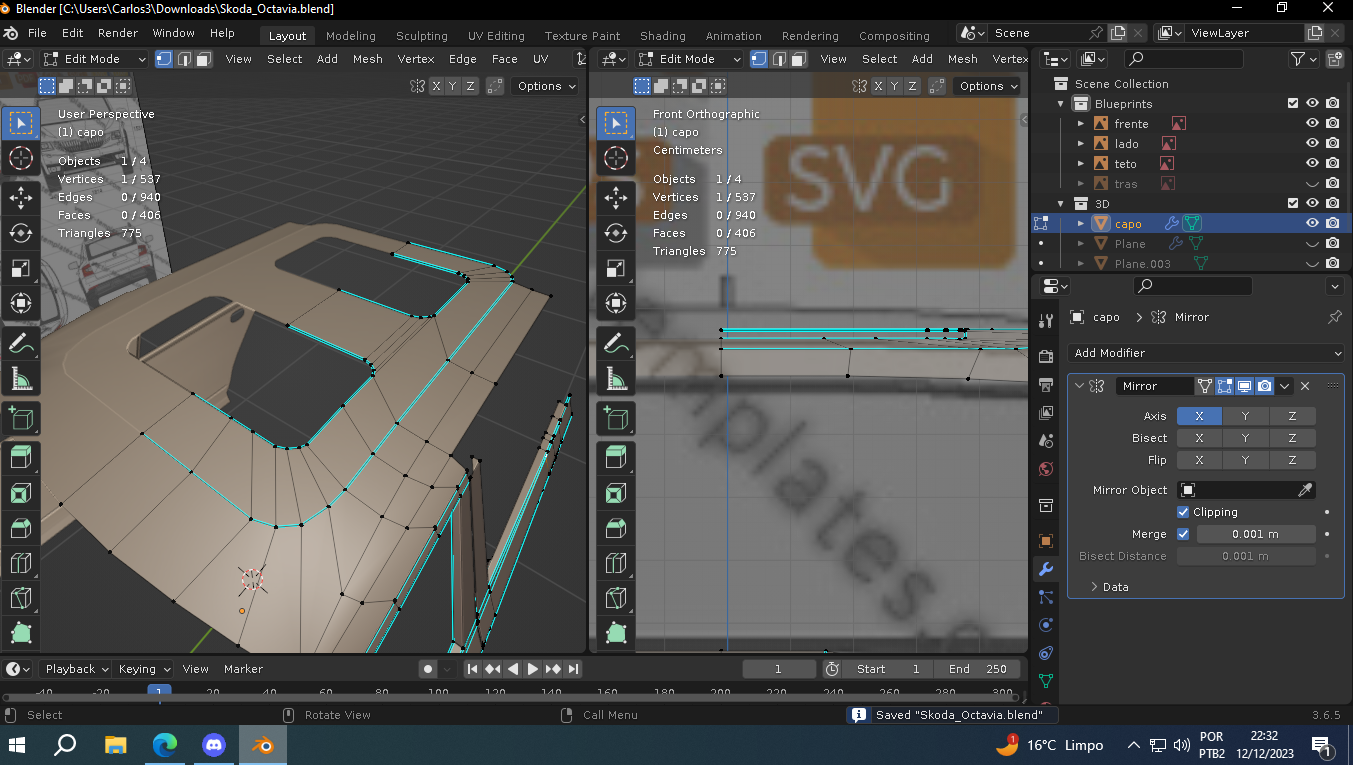Click the End frame 250 field
Viewport: 1353px width, 765px height.
977,669
